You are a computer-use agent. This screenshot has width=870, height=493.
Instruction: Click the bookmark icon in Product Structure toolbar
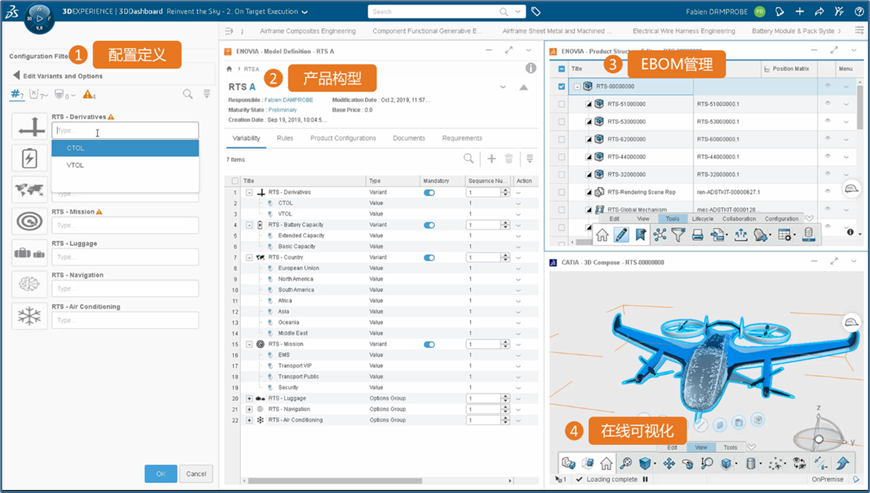click(640, 235)
